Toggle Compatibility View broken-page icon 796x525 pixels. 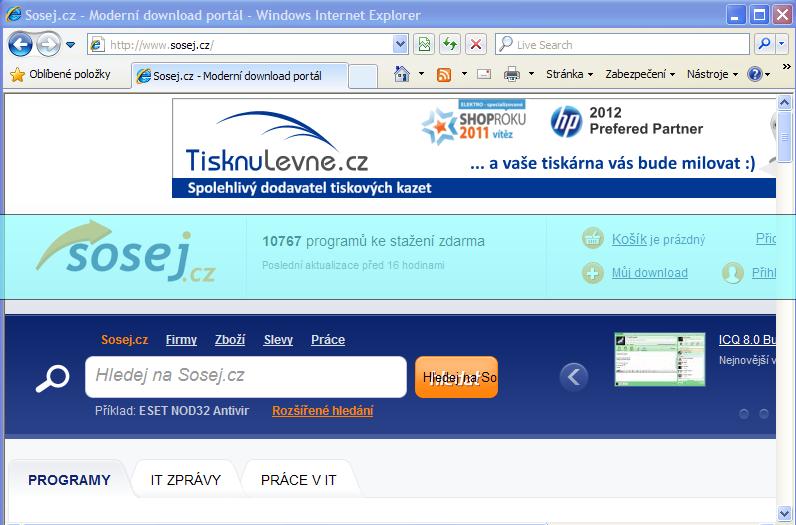point(424,45)
